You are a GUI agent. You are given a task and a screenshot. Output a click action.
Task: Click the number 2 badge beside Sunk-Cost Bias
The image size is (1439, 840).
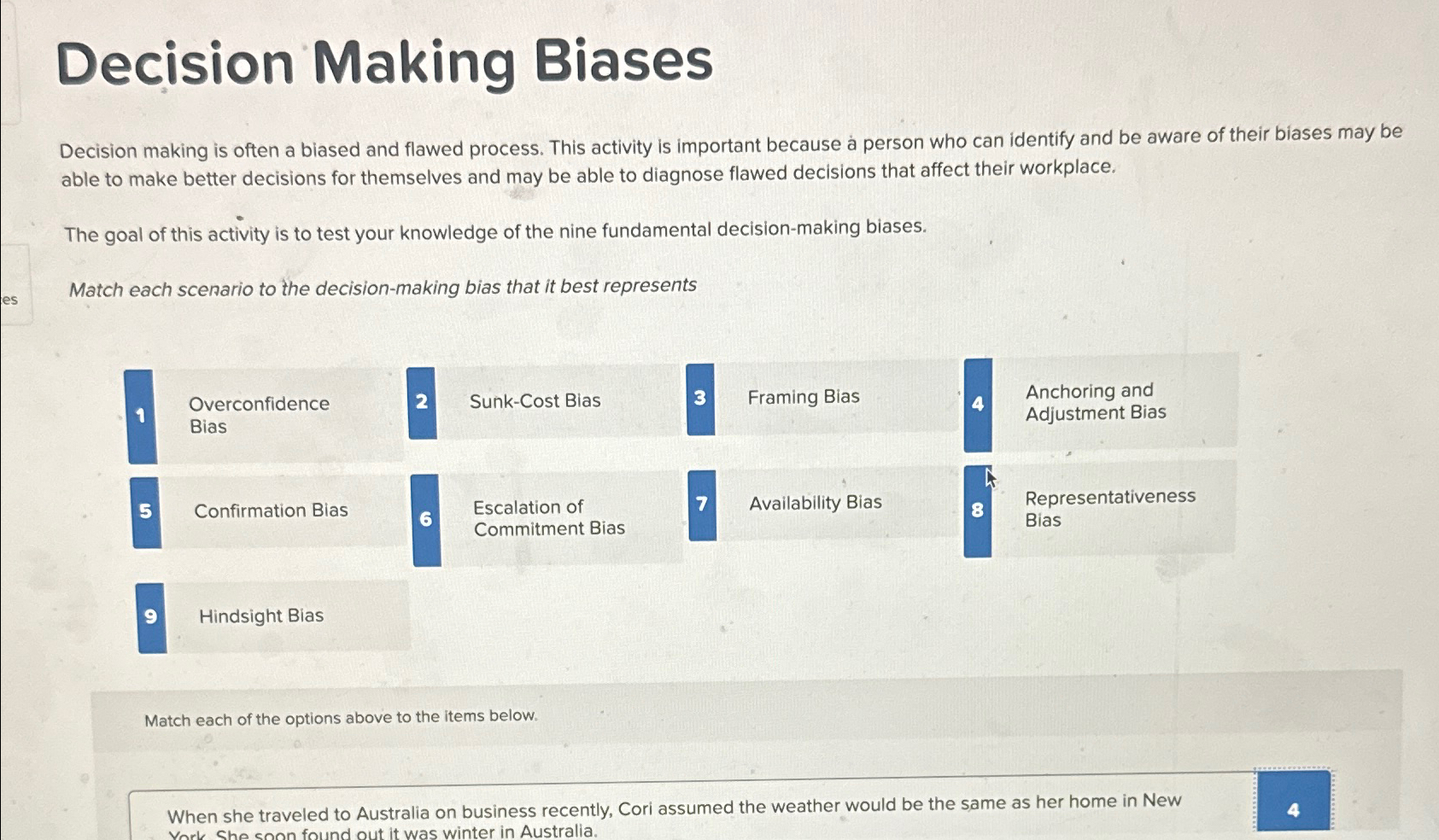pos(420,401)
